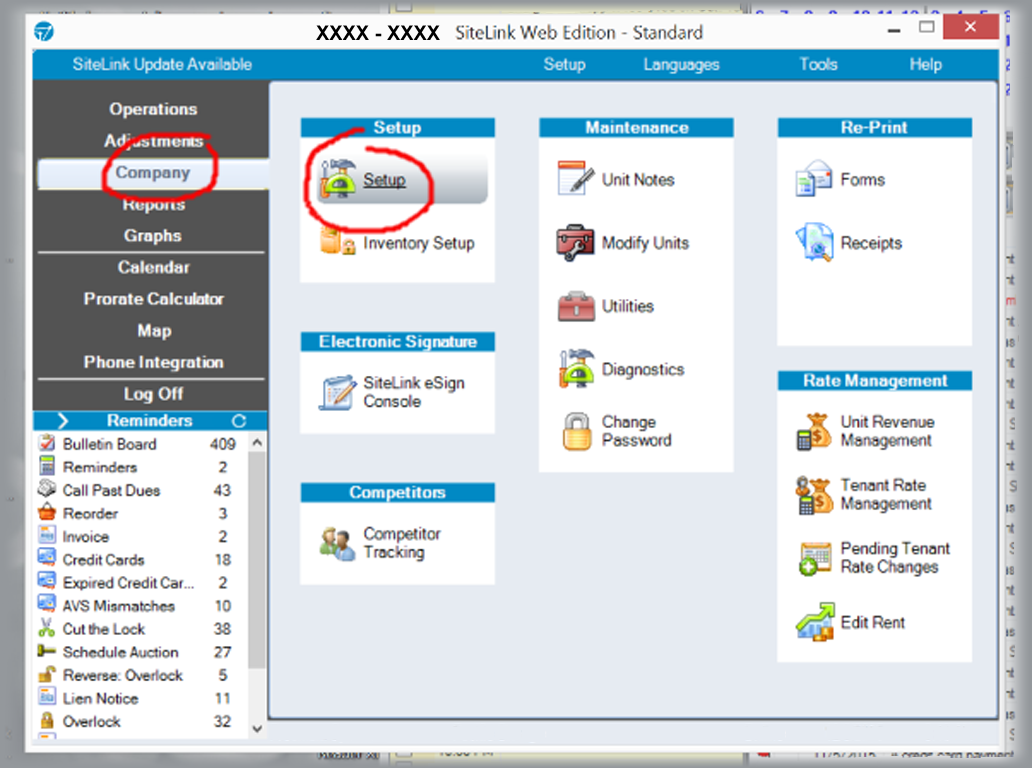Select Reports in the left sidebar

[153, 205]
